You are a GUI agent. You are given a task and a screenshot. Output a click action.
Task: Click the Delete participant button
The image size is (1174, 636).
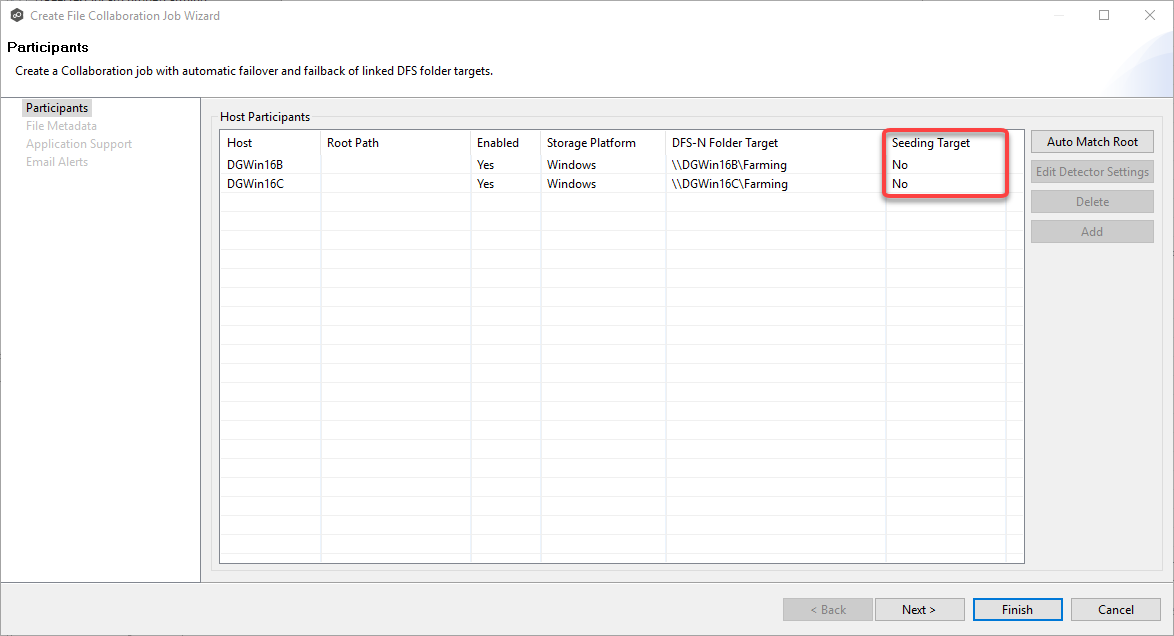pos(1091,201)
